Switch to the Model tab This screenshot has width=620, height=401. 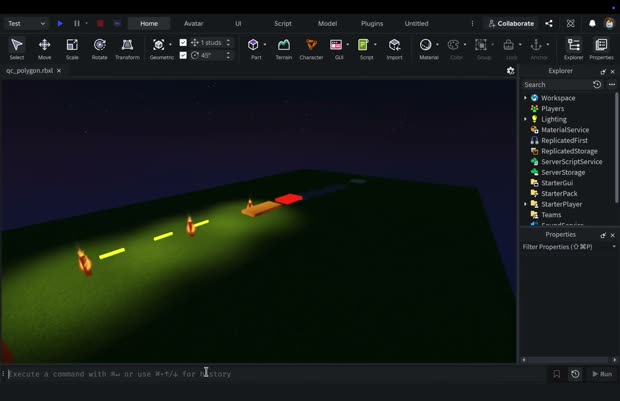click(327, 23)
